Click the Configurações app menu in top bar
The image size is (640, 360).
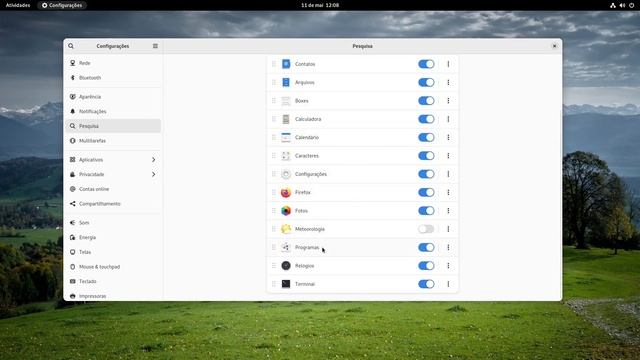(62, 5)
